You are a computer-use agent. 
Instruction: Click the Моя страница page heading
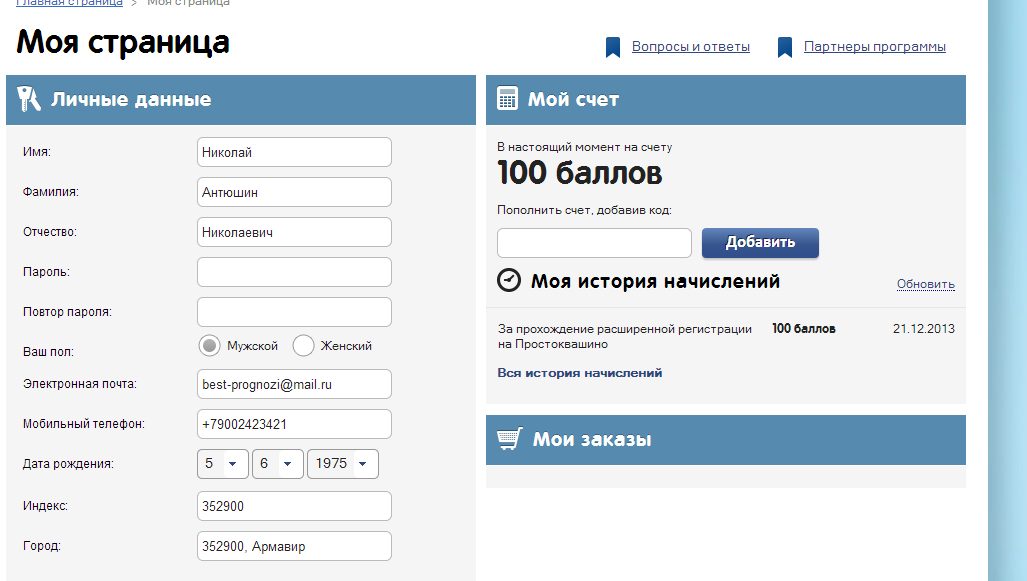[122, 42]
